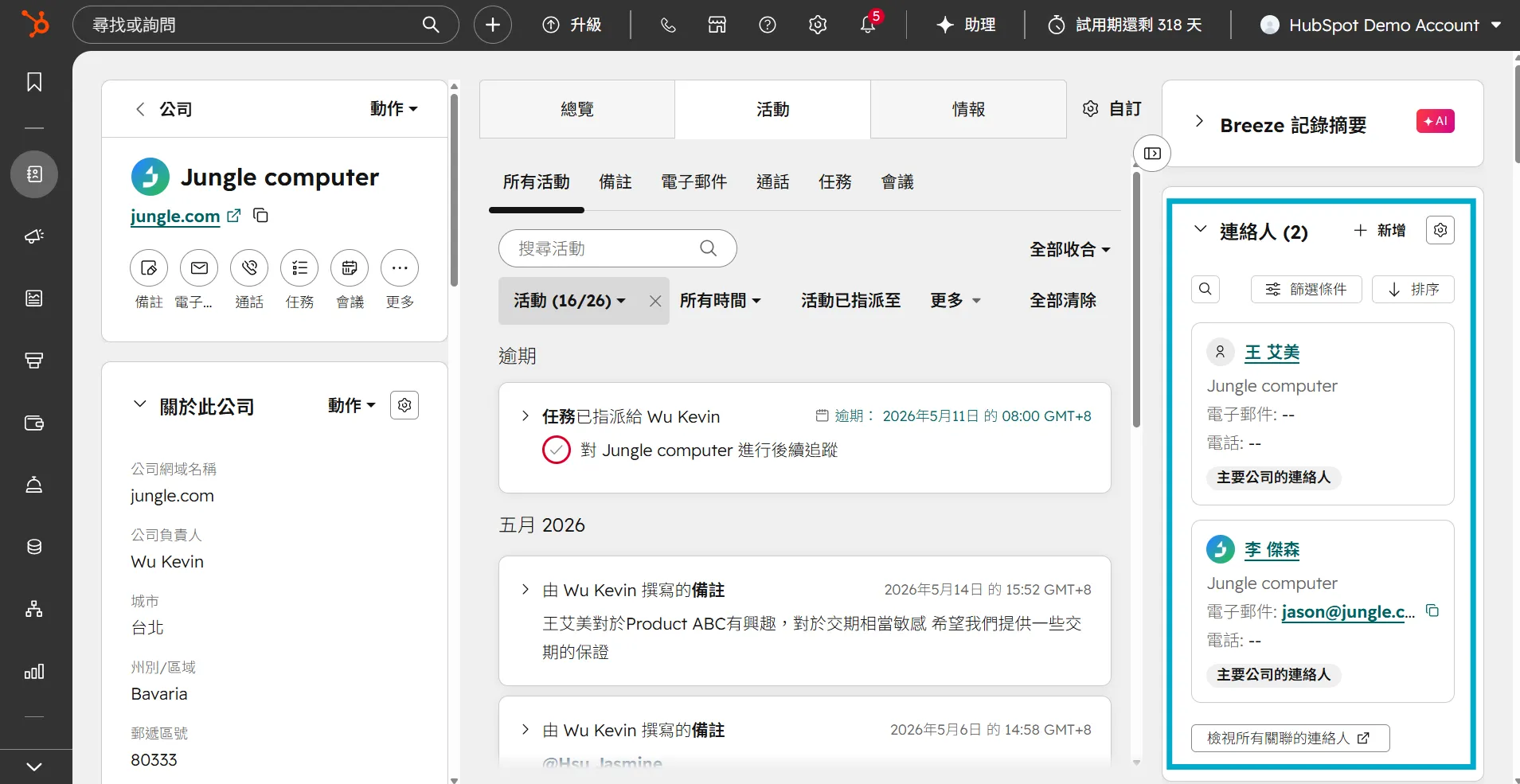Open the sales storefront sidebar icon
Image resolution: width=1520 pixels, height=784 pixels.
[34, 361]
